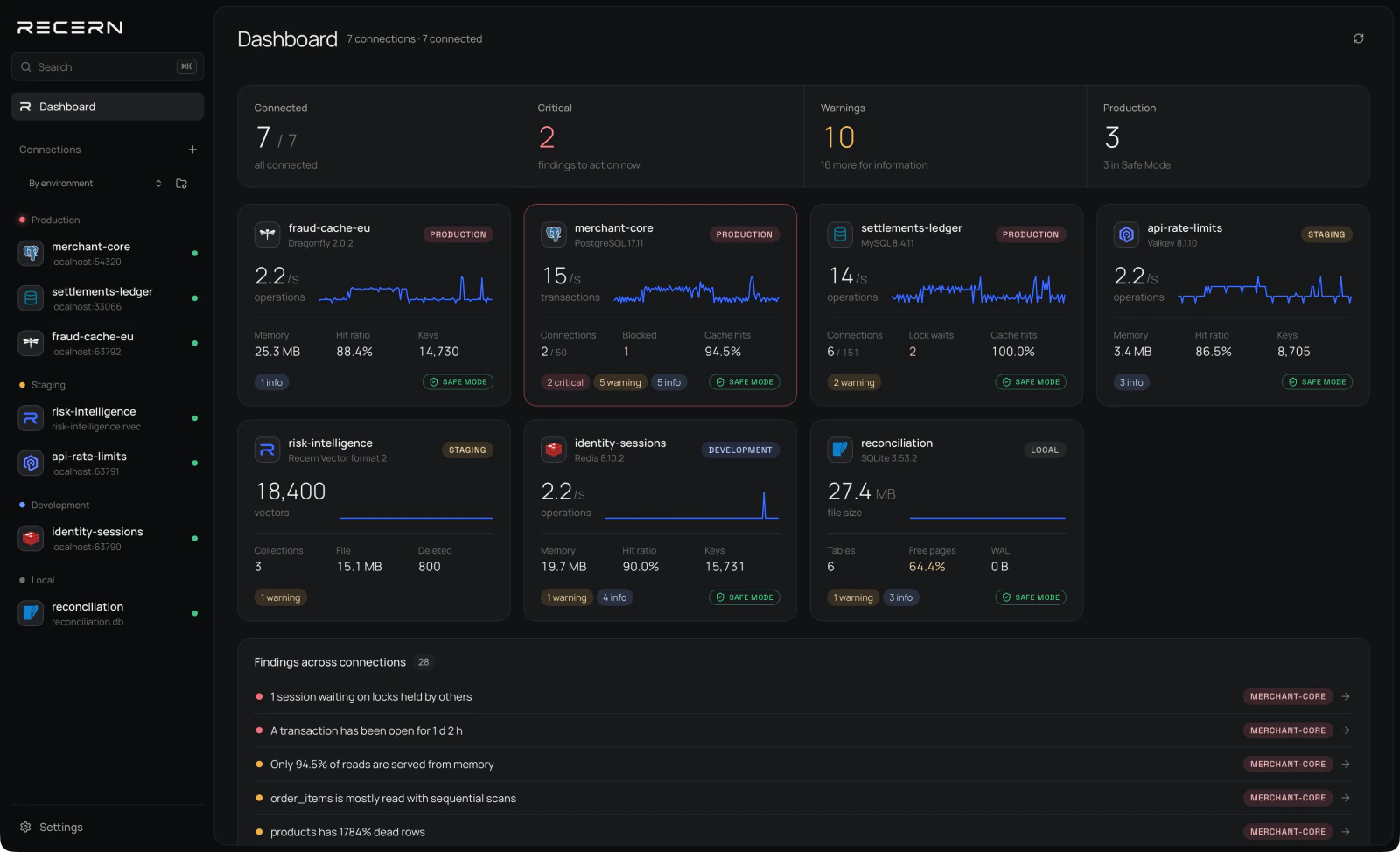Screen dimensions: 1400x852
Task: Click the operations sparkline on the fraud-cache-eu card
Action: (x=405, y=290)
